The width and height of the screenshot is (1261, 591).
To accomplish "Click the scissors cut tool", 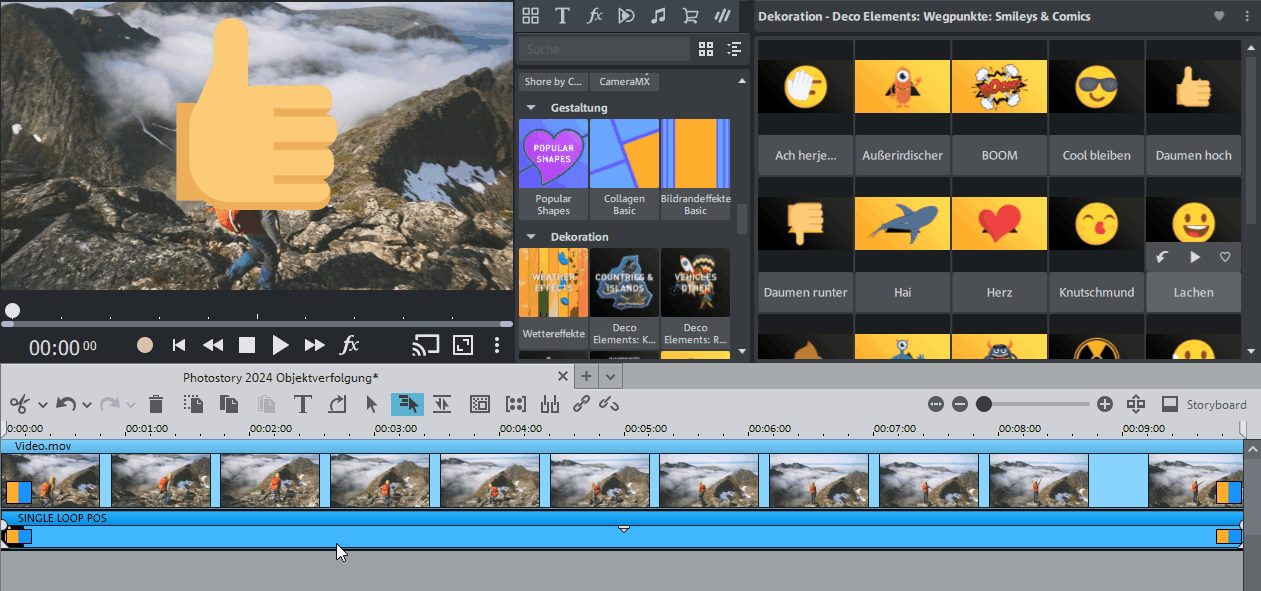I will pyautogui.click(x=19, y=404).
